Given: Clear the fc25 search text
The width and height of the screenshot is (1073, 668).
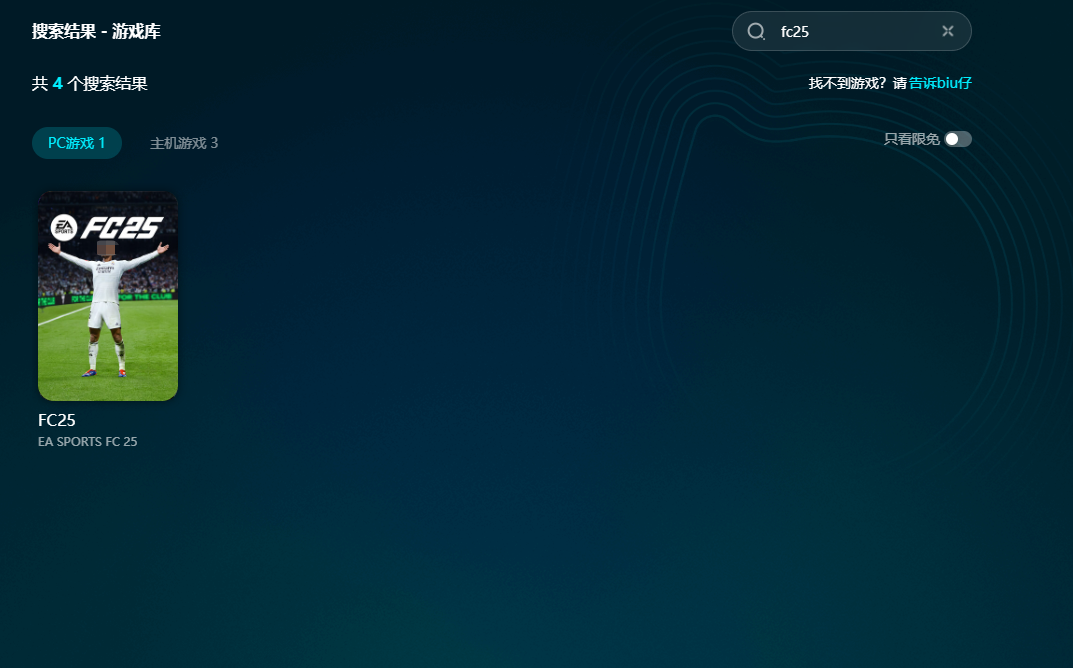Looking at the screenshot, I should [x=948, y=31].
